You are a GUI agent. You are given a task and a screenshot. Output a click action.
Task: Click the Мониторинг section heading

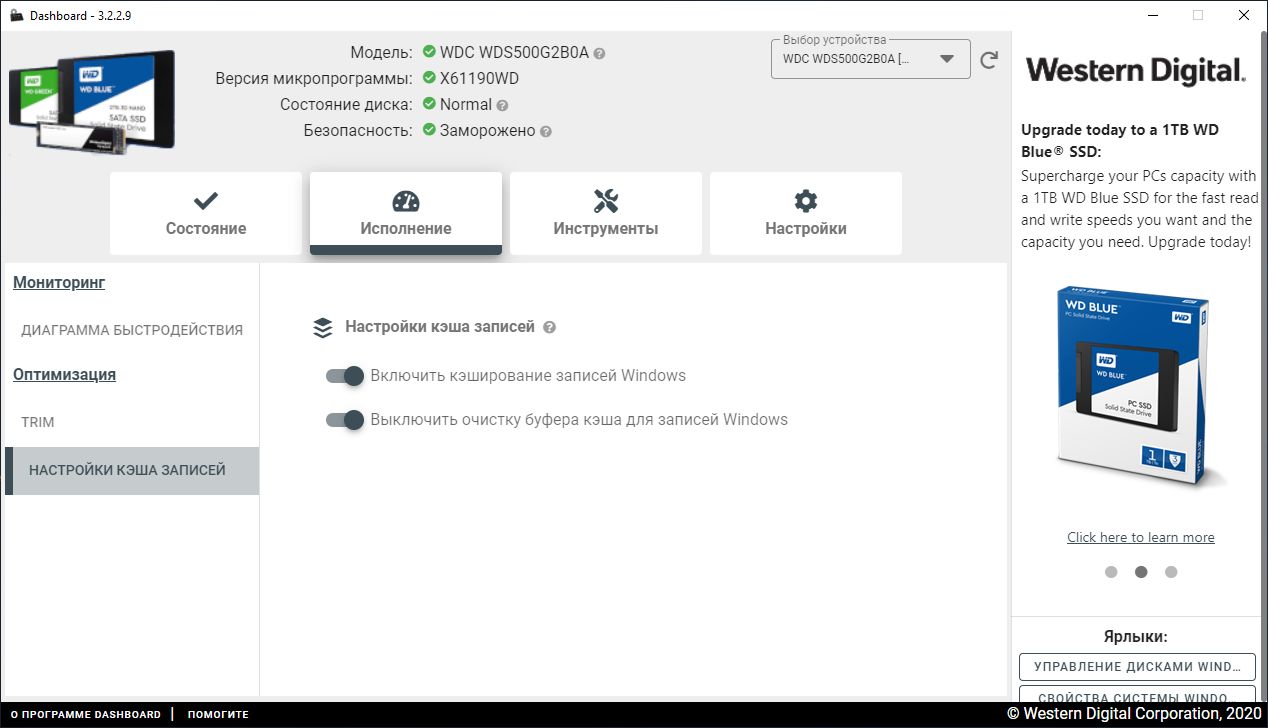[59, 283]
